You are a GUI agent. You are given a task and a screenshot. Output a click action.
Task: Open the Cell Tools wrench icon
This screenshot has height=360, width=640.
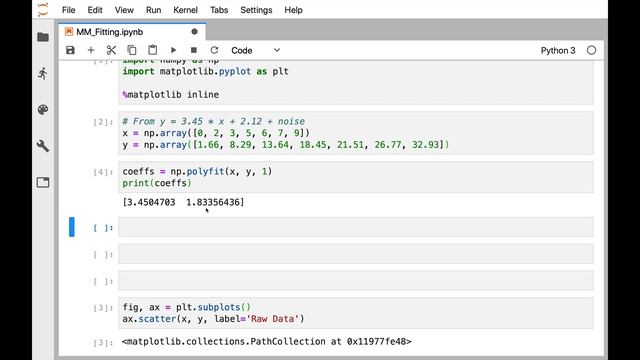(43, 146)
